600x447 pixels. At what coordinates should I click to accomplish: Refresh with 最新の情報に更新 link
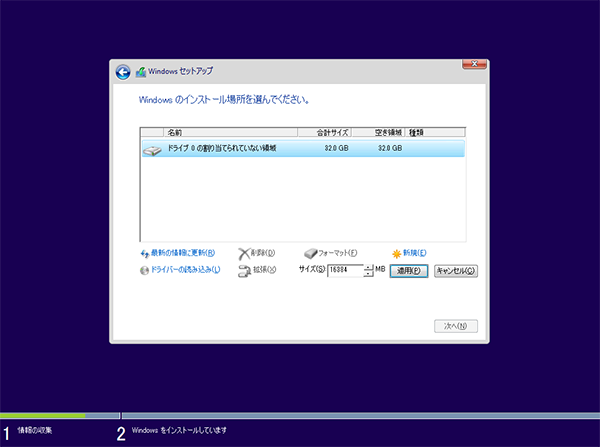183,253
